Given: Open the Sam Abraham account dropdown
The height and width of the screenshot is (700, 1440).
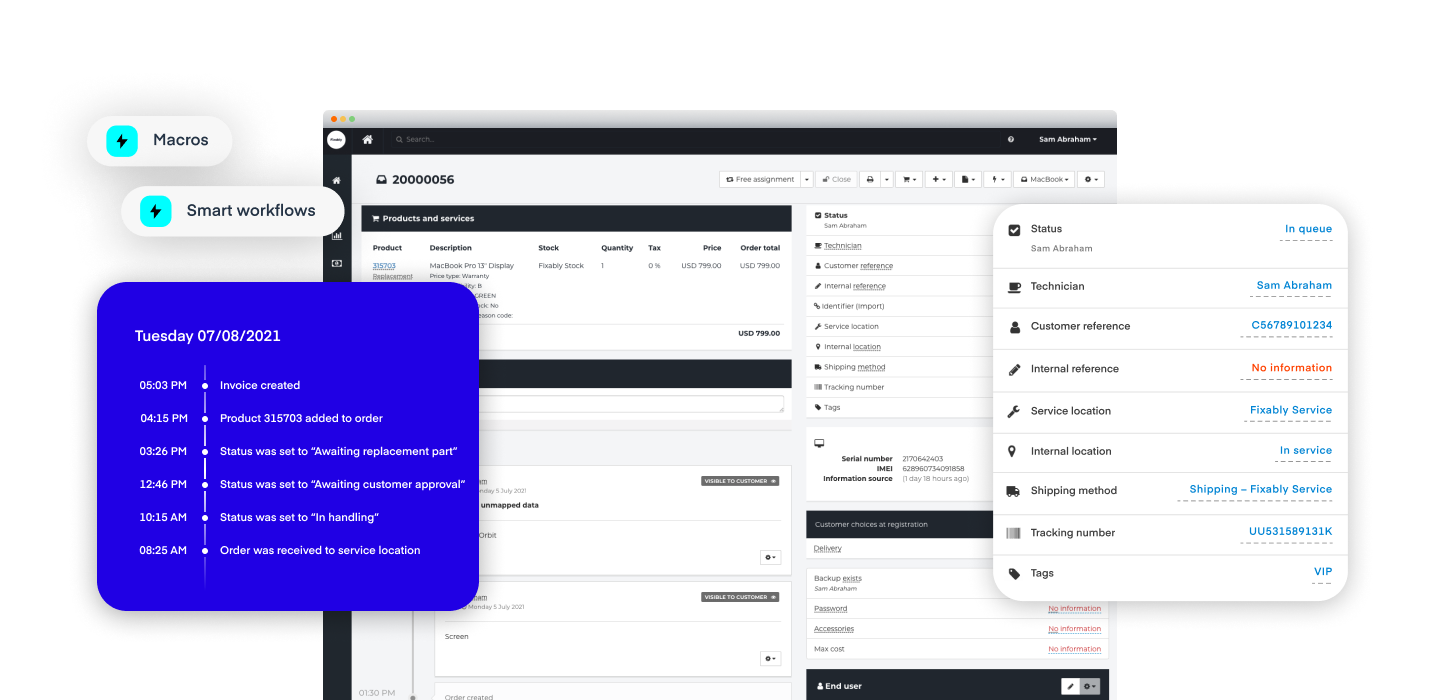Looking at the screenshot, I should pos(1066,140).
